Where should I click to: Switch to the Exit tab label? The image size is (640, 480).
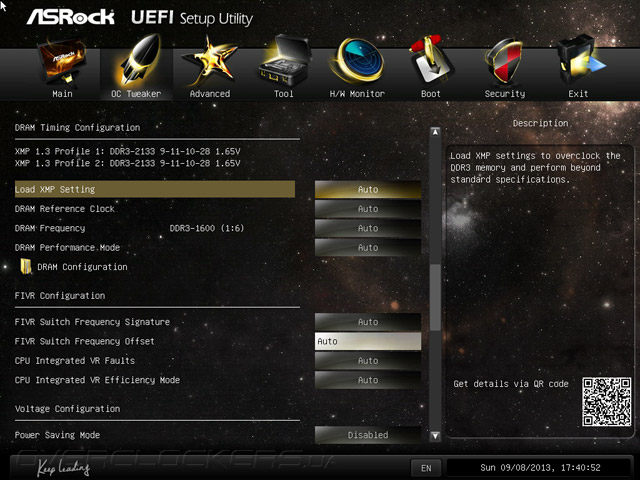coord(578,94)
